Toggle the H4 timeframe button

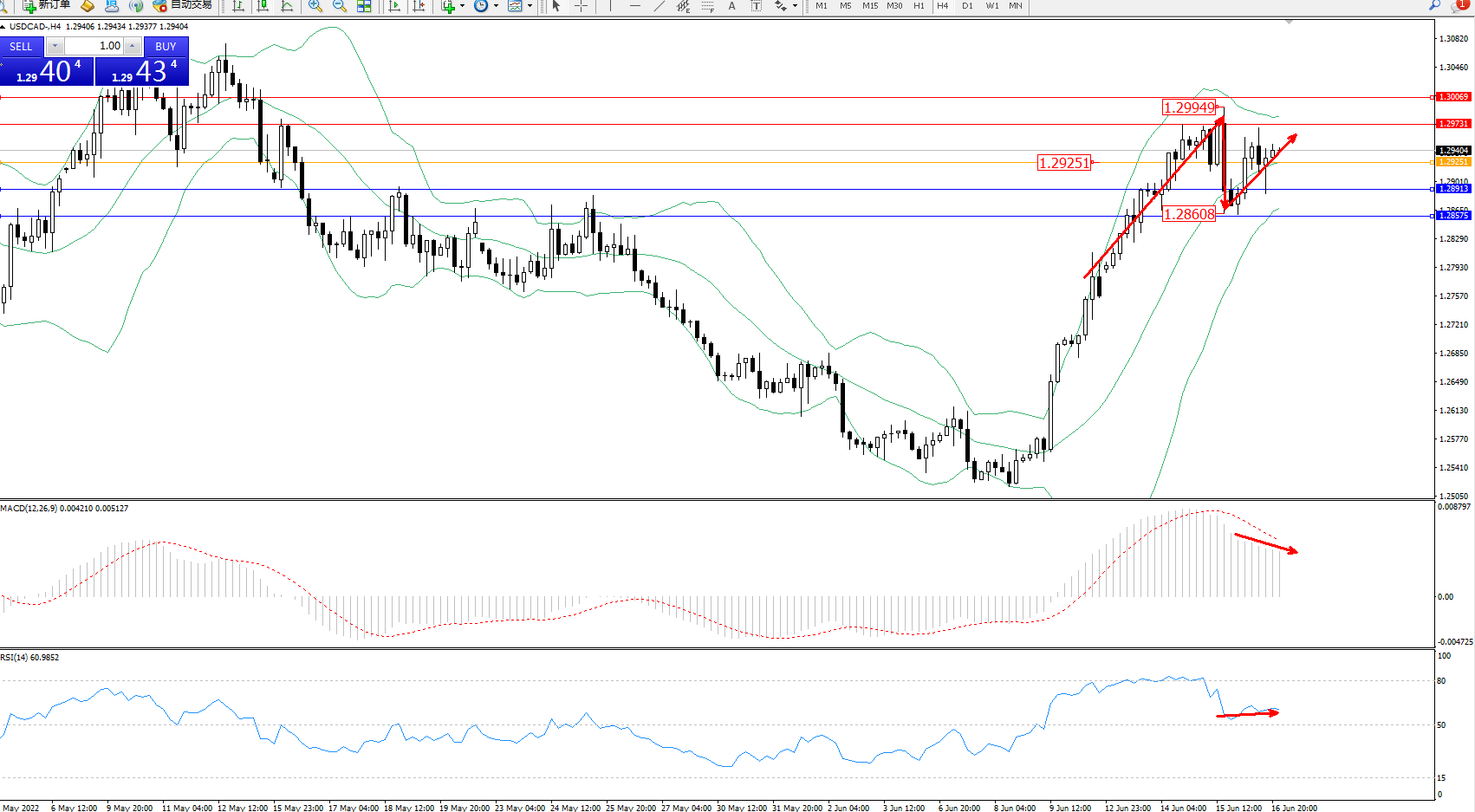point(943,6)
